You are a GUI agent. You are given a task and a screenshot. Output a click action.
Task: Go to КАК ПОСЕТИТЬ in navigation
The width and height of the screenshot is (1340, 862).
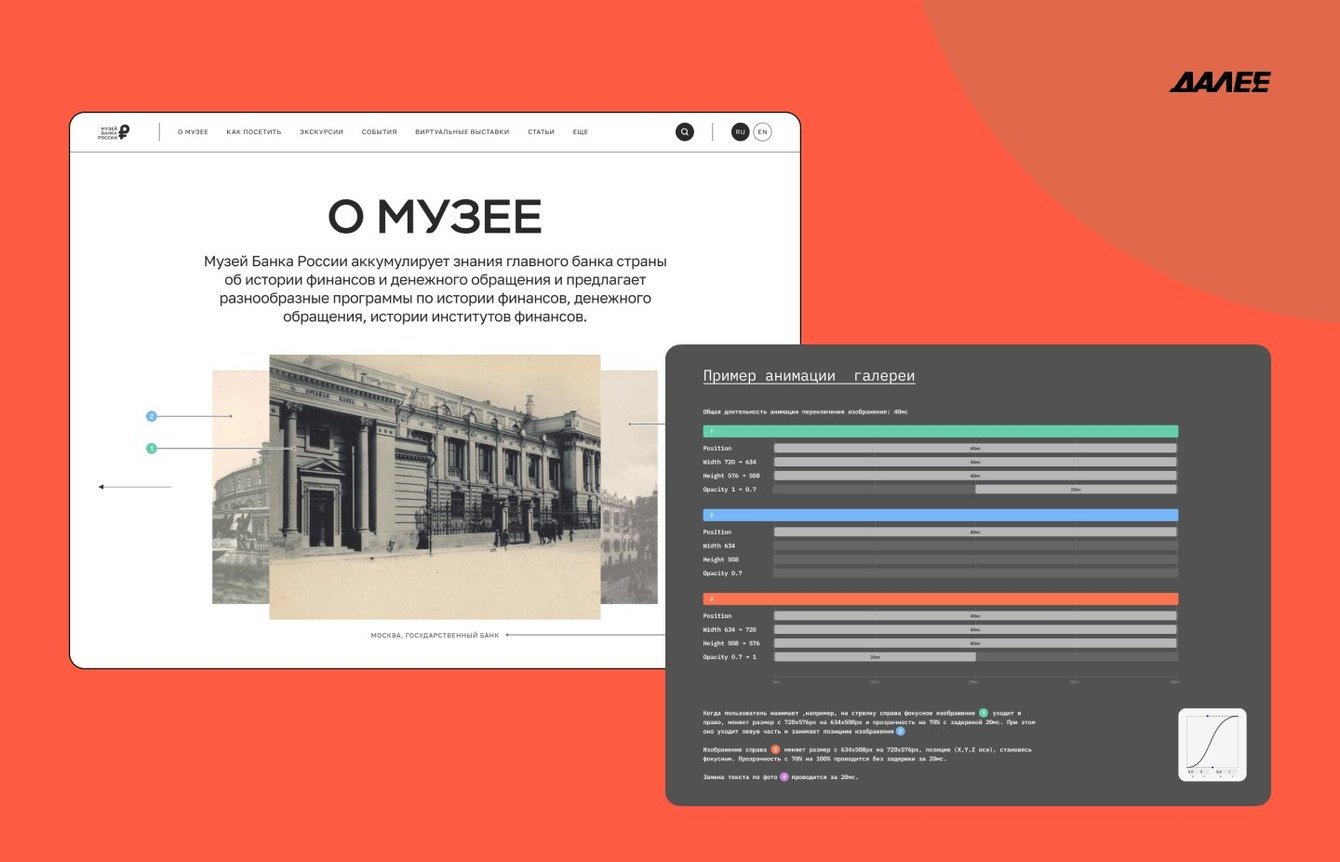[254, 132]
